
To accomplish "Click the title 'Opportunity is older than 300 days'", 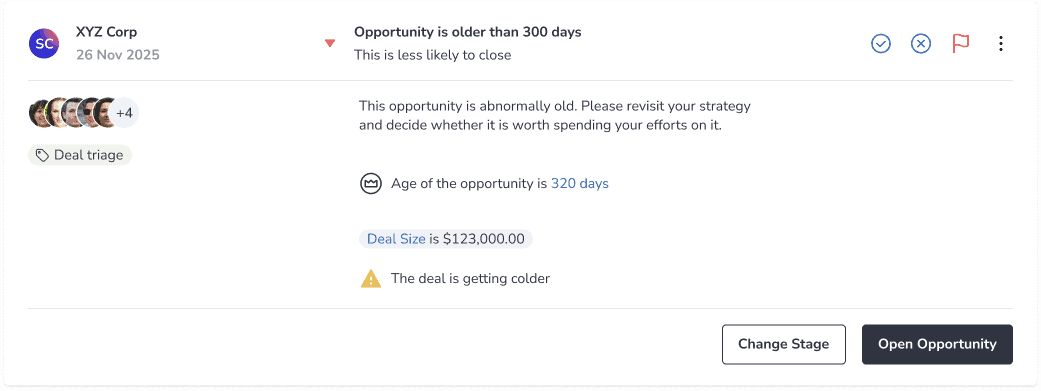I will point(467,32).
